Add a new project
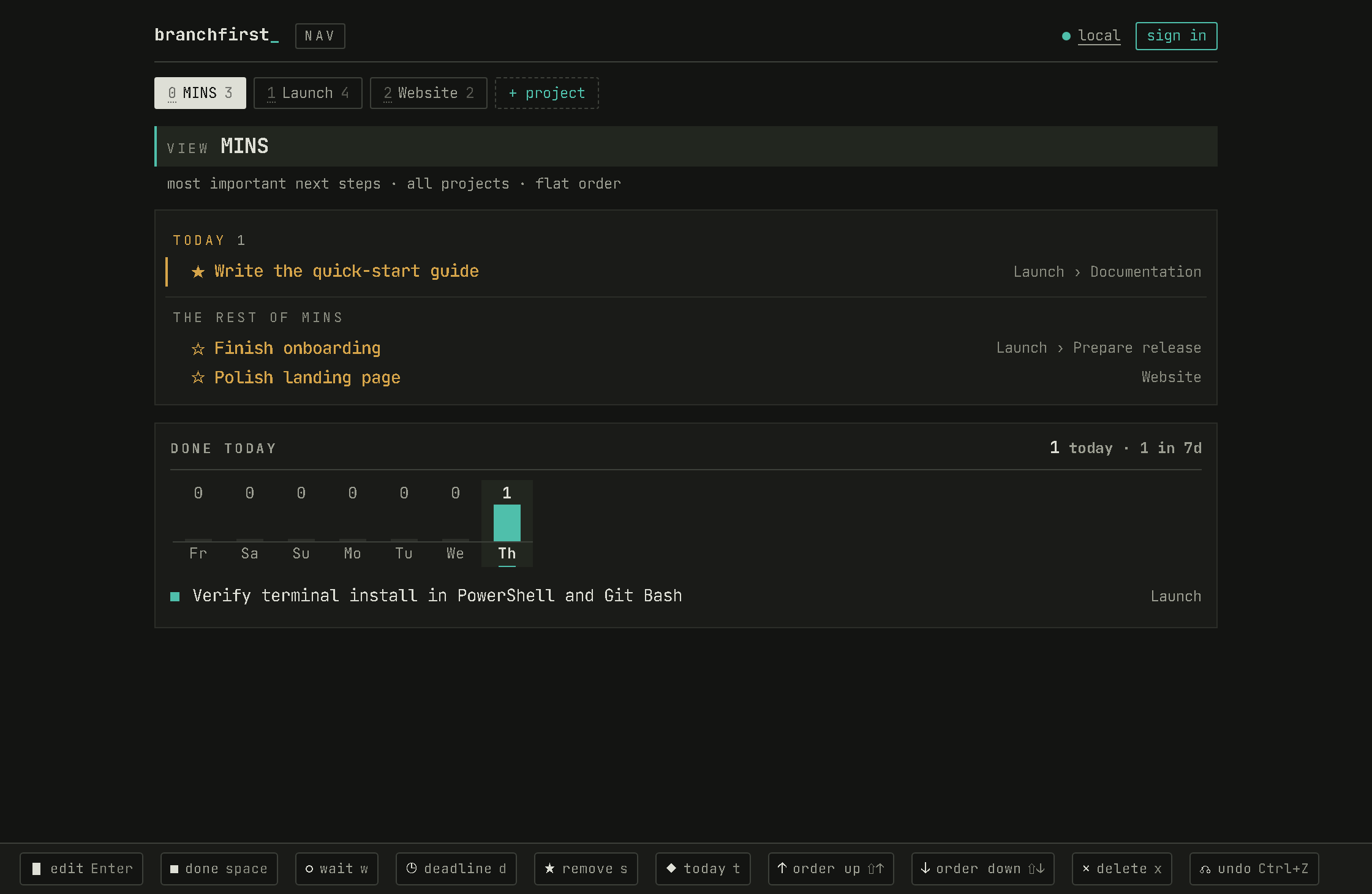Viewport: 1372px width, 894px height. point(547,93)
